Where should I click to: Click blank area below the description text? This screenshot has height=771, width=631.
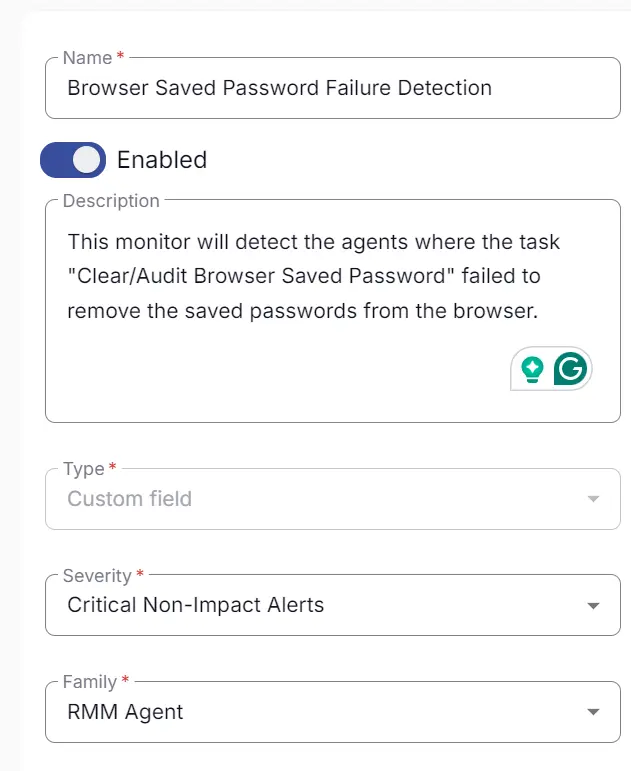[x=275, y=374]
